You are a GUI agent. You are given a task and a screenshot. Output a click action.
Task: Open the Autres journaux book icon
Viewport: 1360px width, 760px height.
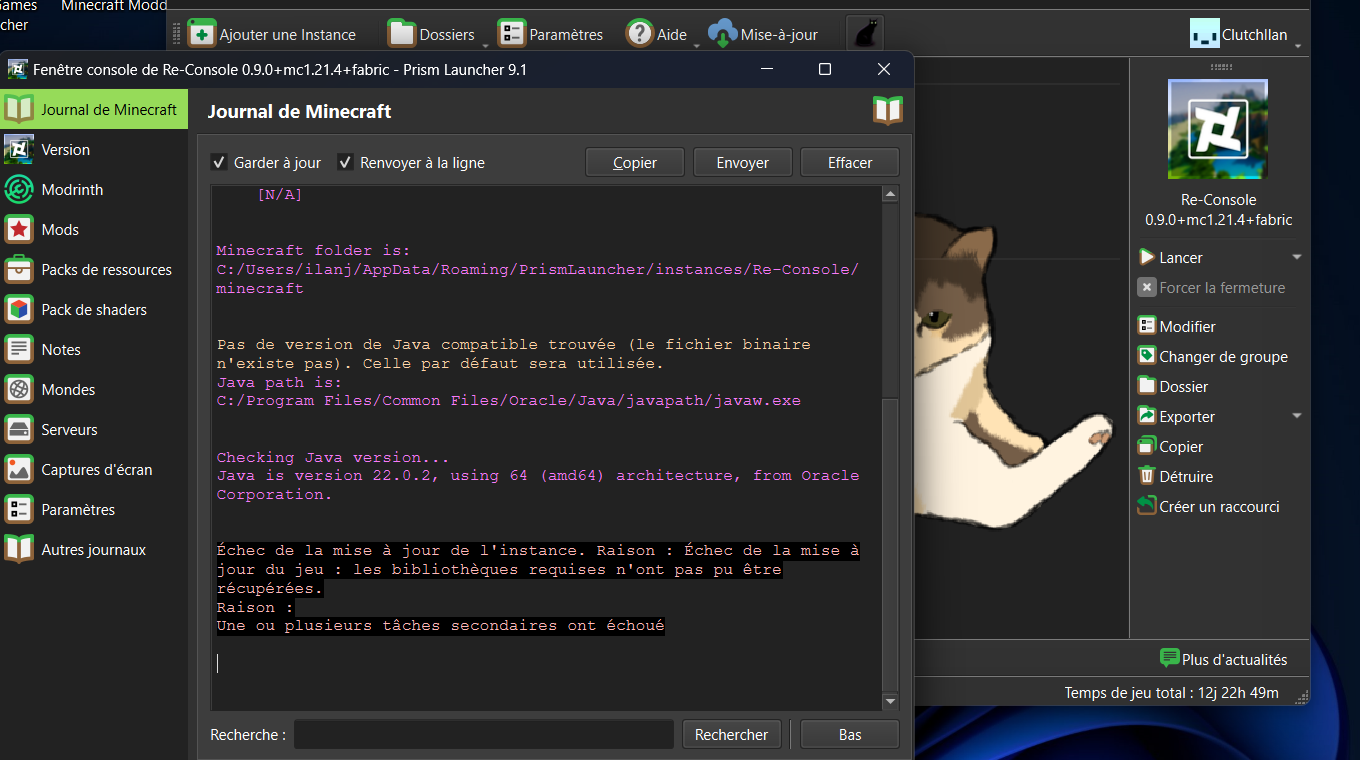point(19,550)
